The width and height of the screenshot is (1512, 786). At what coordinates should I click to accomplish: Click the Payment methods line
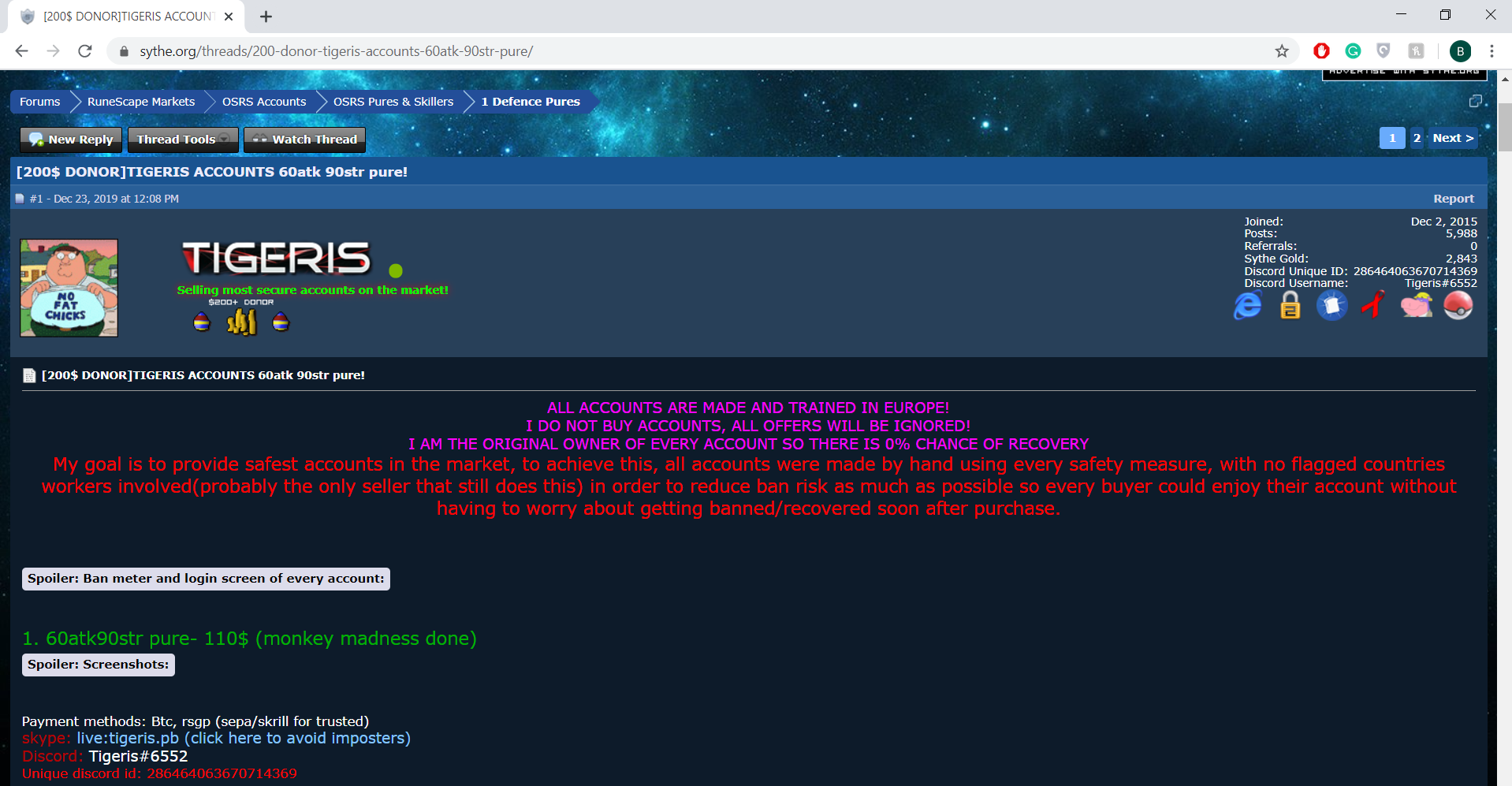coord(196,721)
